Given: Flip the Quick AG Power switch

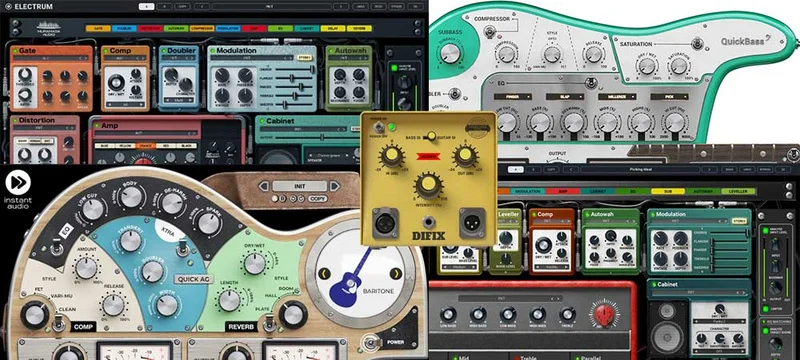Looking at the screenshot, I should click(x=370, y=343).
